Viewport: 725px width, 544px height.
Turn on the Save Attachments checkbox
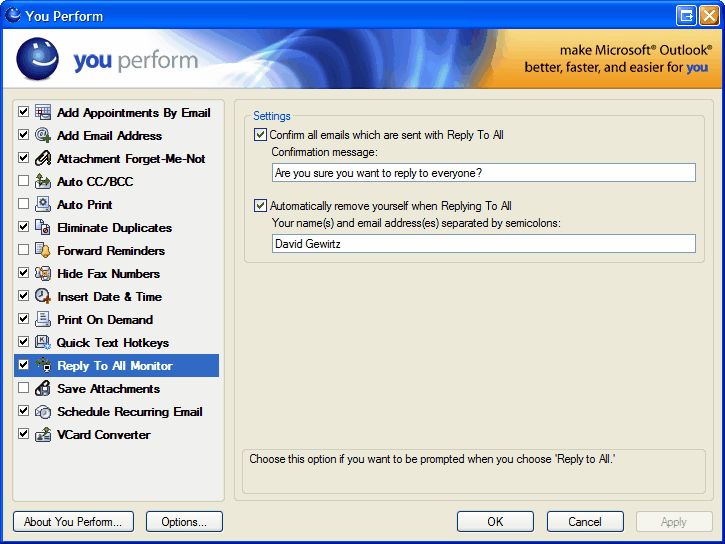23,389
